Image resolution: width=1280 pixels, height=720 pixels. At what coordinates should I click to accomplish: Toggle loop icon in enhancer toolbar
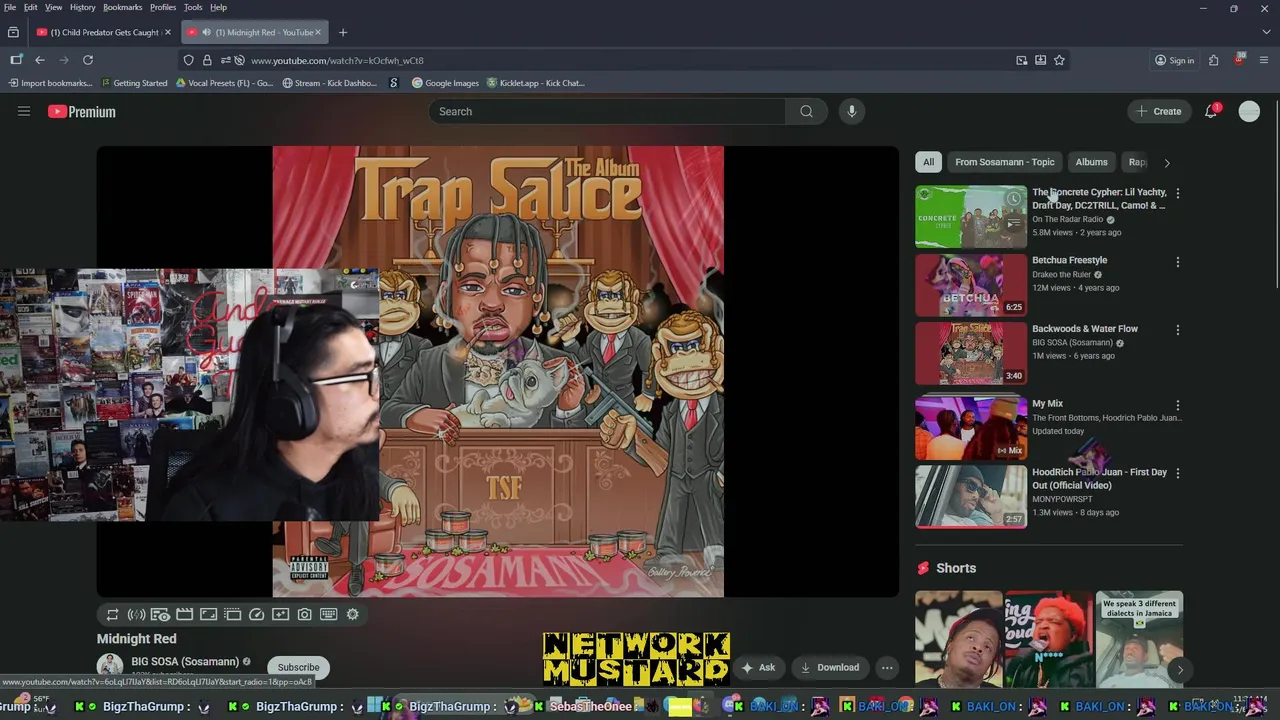tap(112, 614)
